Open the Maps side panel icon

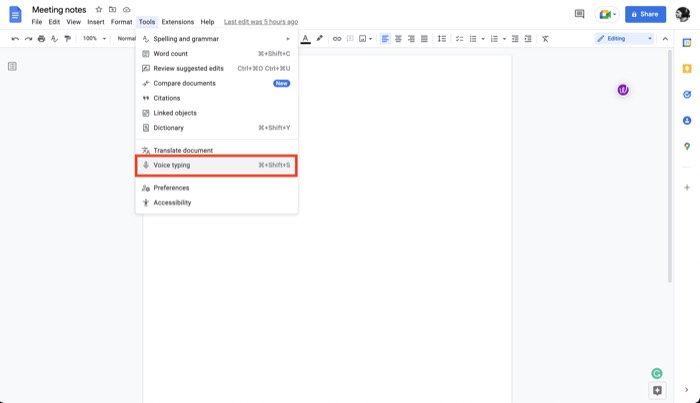click(687, 146)
